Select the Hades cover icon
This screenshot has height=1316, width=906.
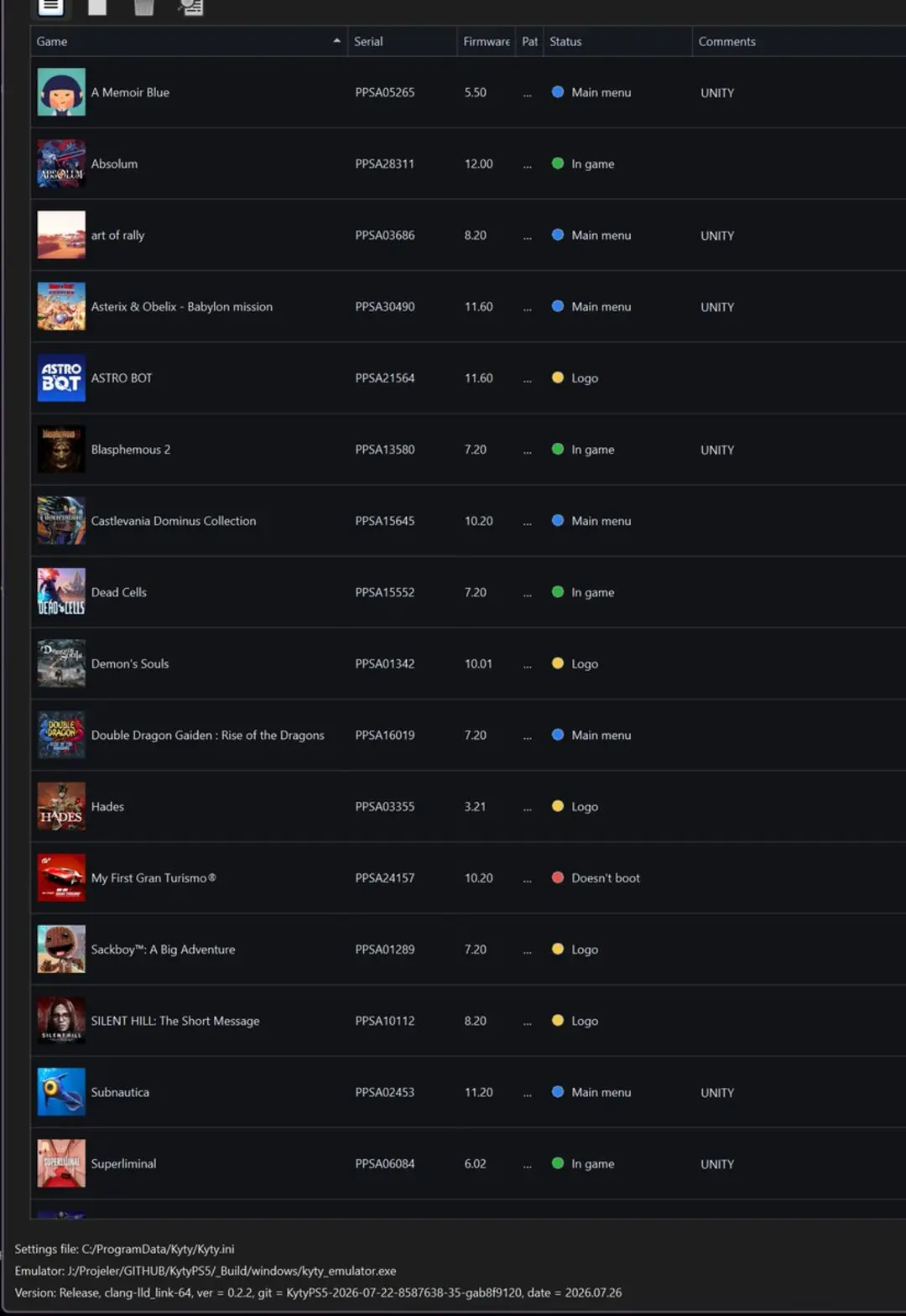(x=61, y=806)
